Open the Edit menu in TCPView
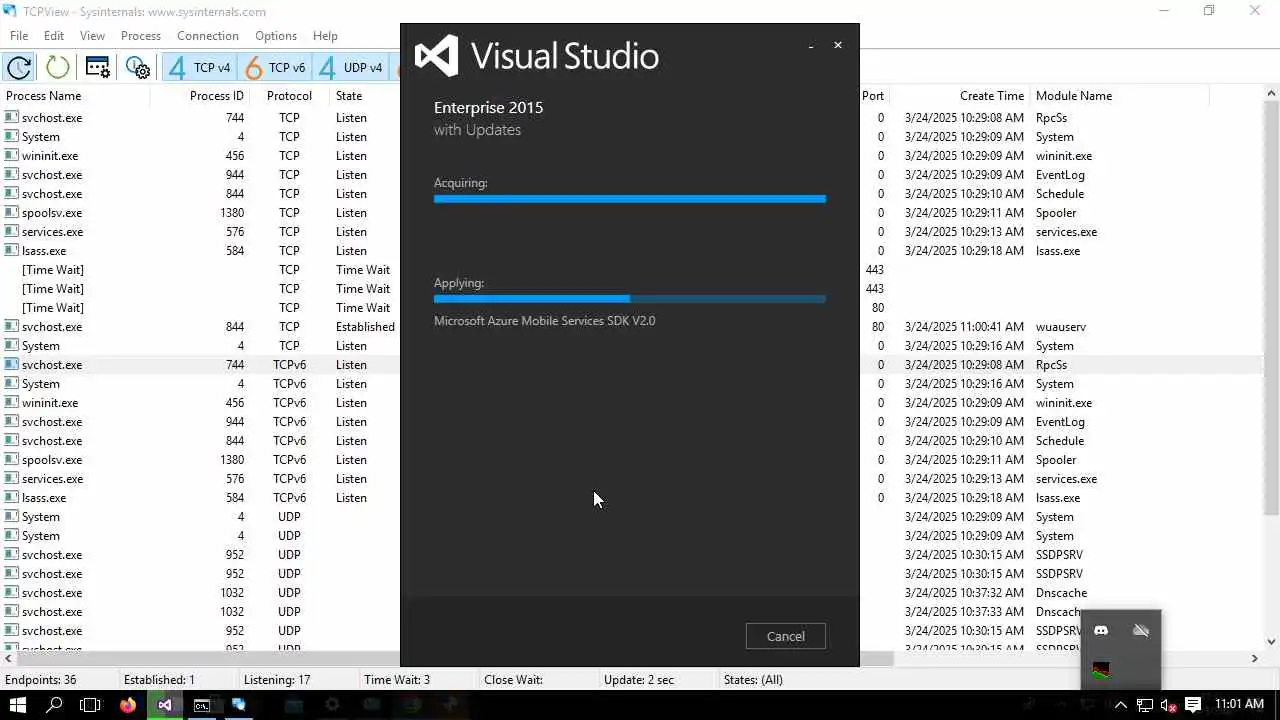This screenshot has width=1280, height=720. tap(54, 35)
